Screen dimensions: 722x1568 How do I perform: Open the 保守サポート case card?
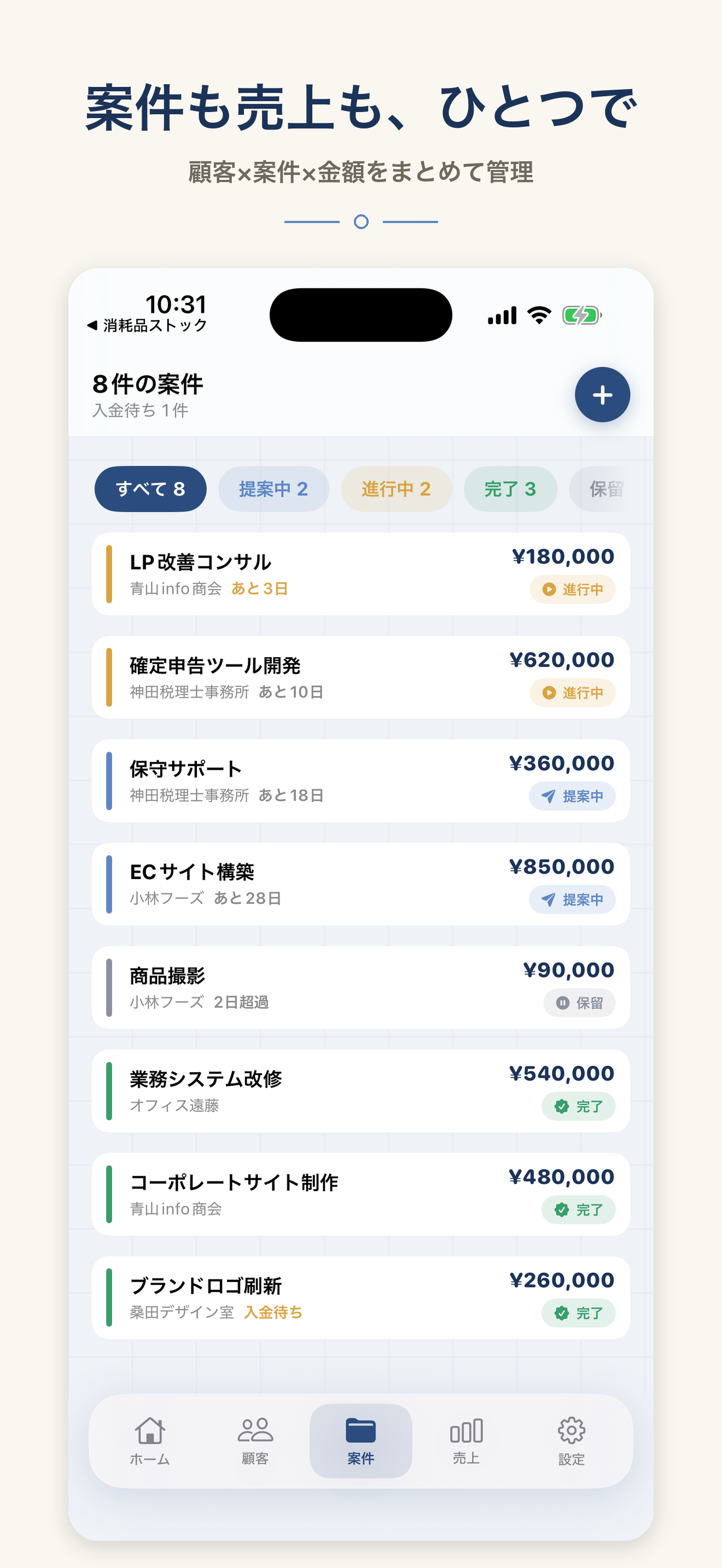point(360,781)
